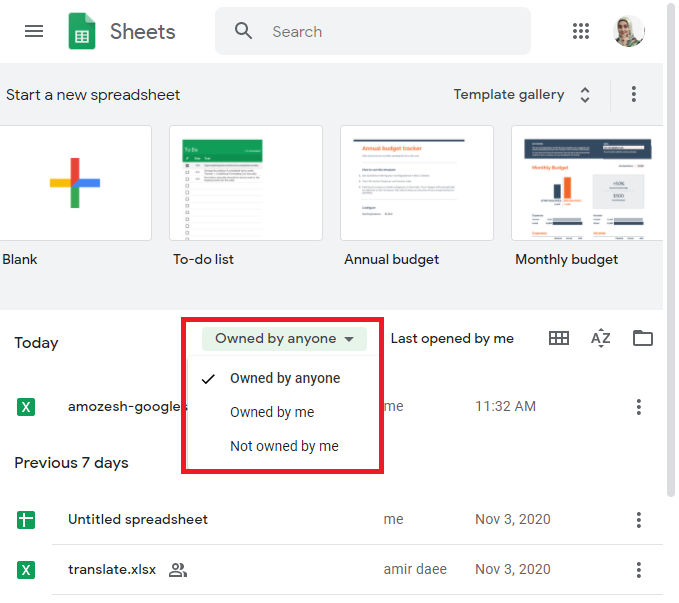The height and width of the screenshot is (603, 679).
Task: Click the shared people icon beside translate.xlsx
Action: click(178, 570)
